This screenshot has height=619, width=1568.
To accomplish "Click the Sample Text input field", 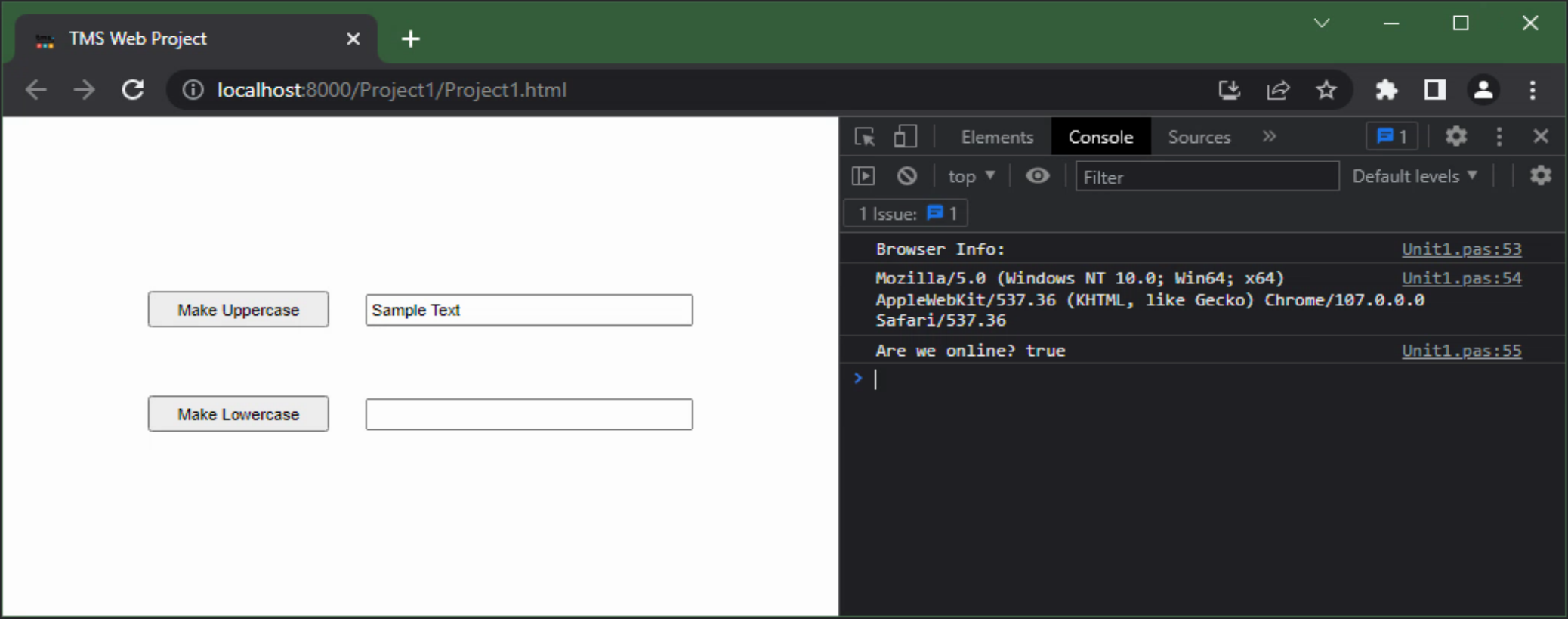I will 529,310.
